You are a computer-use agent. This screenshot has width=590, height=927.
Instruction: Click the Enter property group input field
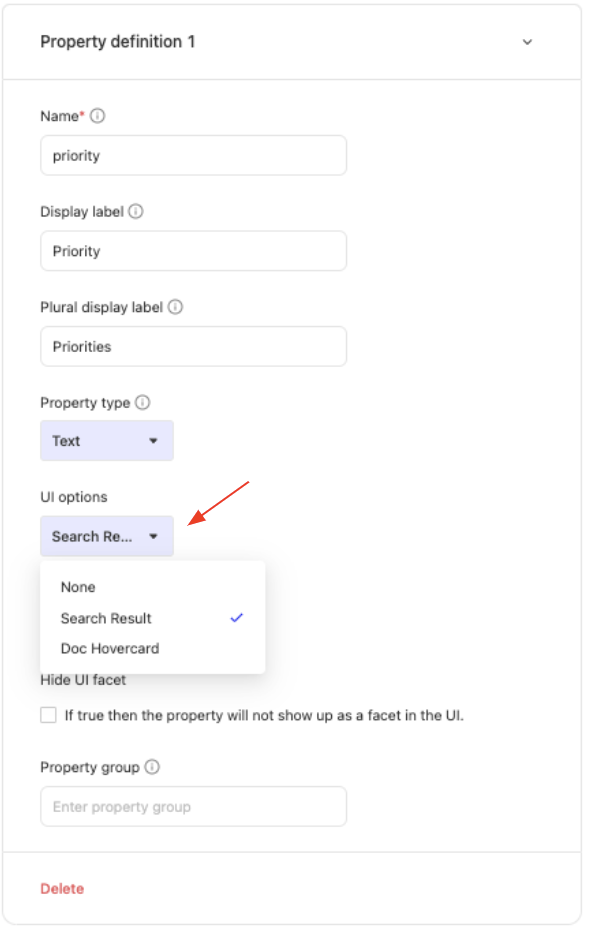pyautogui.click(x=193, y=806)
